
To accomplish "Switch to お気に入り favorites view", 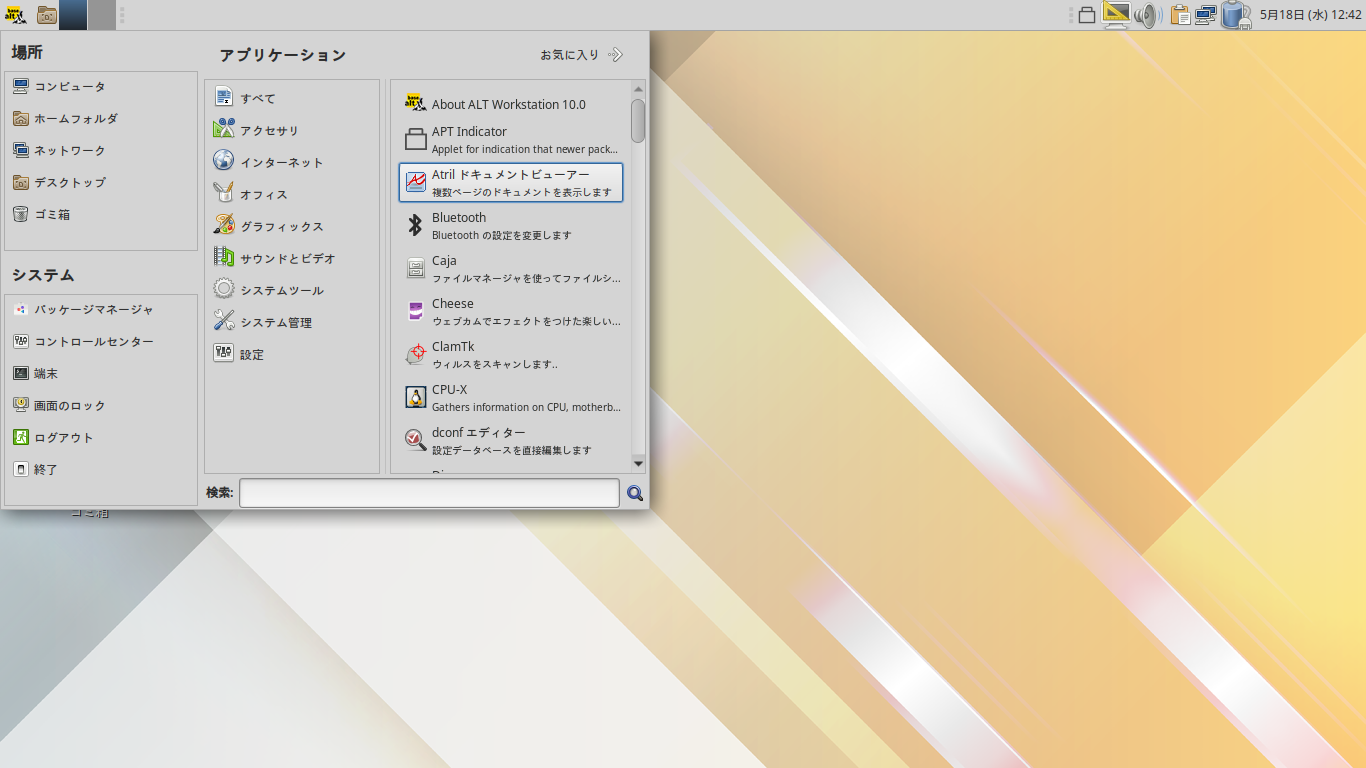I will click(x=582, y=55).
